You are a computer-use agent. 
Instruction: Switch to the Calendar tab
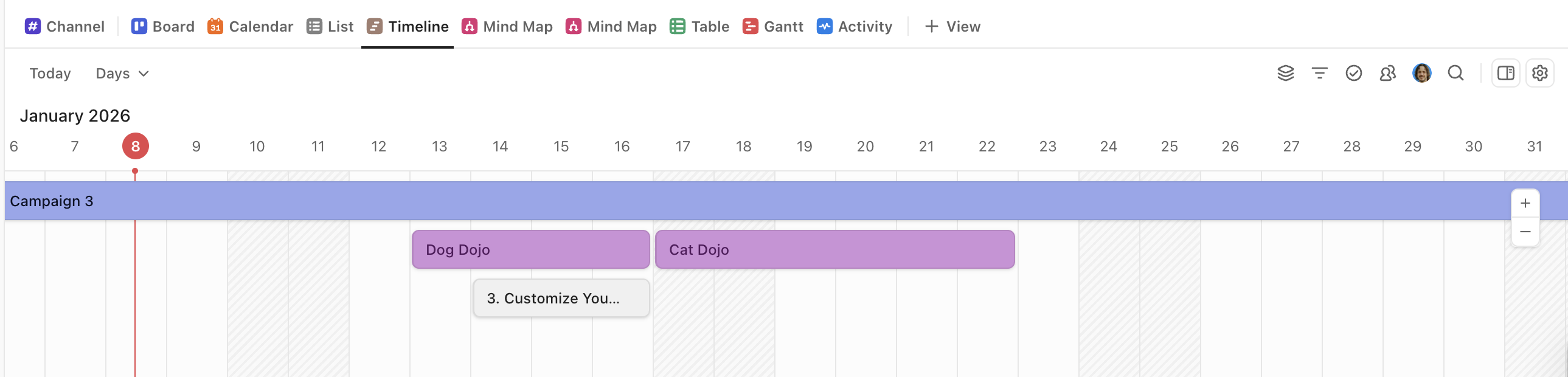249,26
